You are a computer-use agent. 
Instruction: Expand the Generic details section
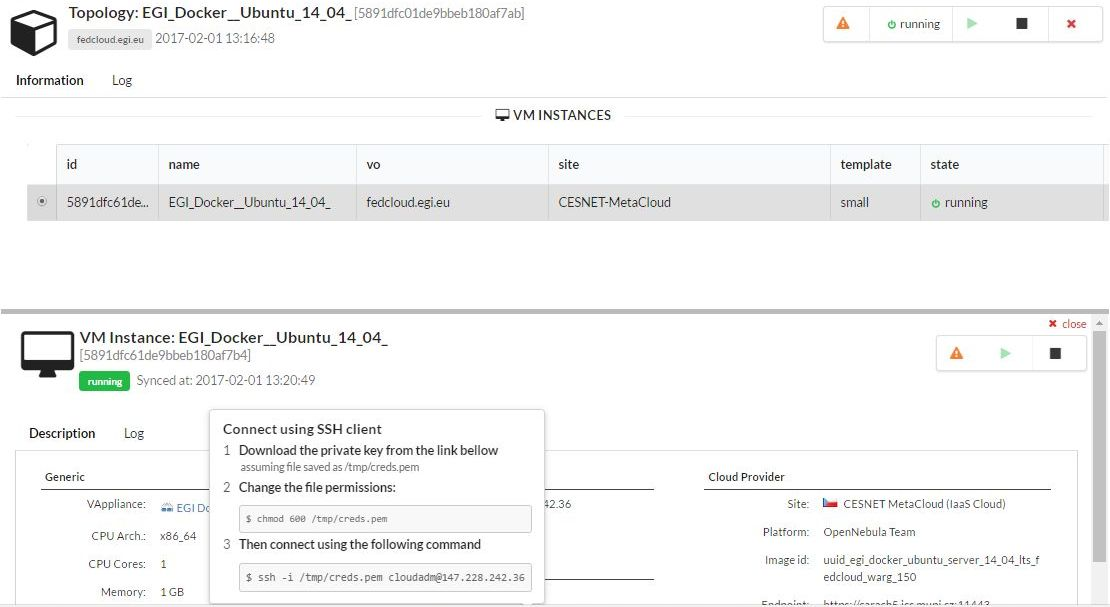tap(64, 477)
